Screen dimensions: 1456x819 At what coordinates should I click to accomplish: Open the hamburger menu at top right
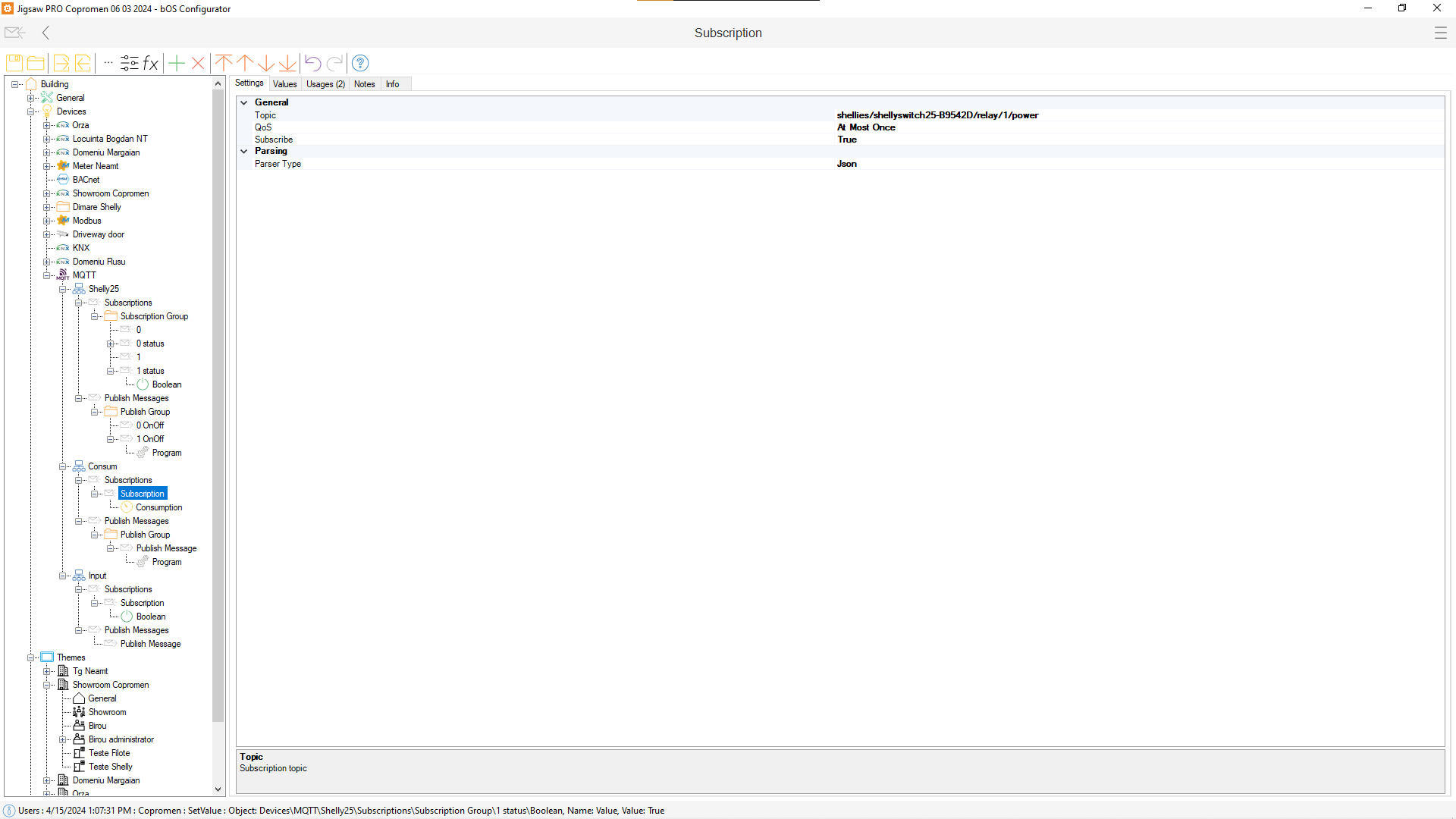click(1440, 33)
